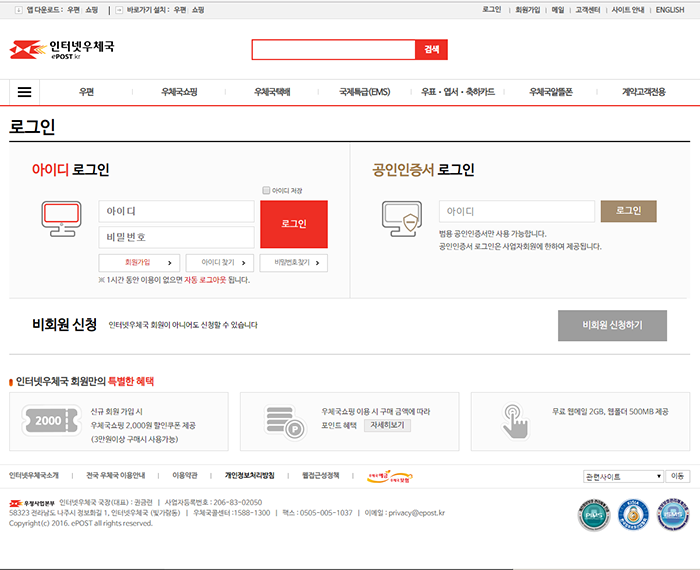The image size is (700, 570).
Task: Click the arrow on 아이디 찾기 button
Action: pyautogui.click(x=243, y=263)
